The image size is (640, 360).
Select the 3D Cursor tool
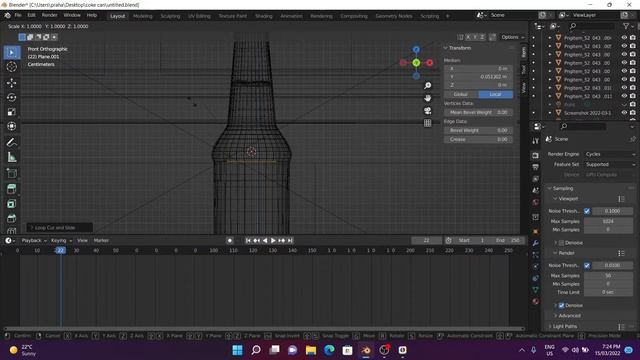[x=11, y=67]
